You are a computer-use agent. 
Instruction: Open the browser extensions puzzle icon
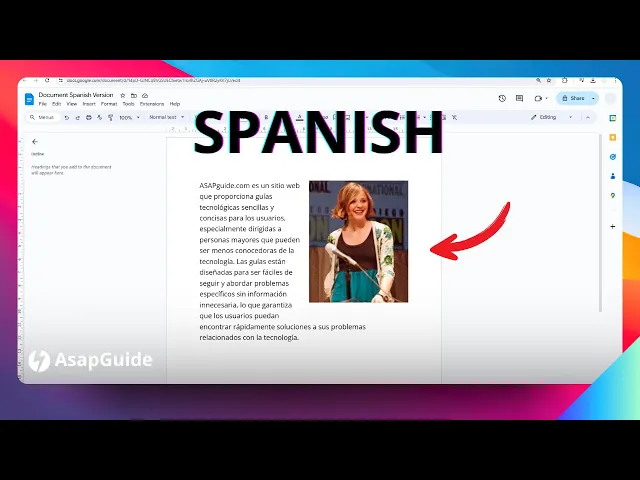(565, 80)
